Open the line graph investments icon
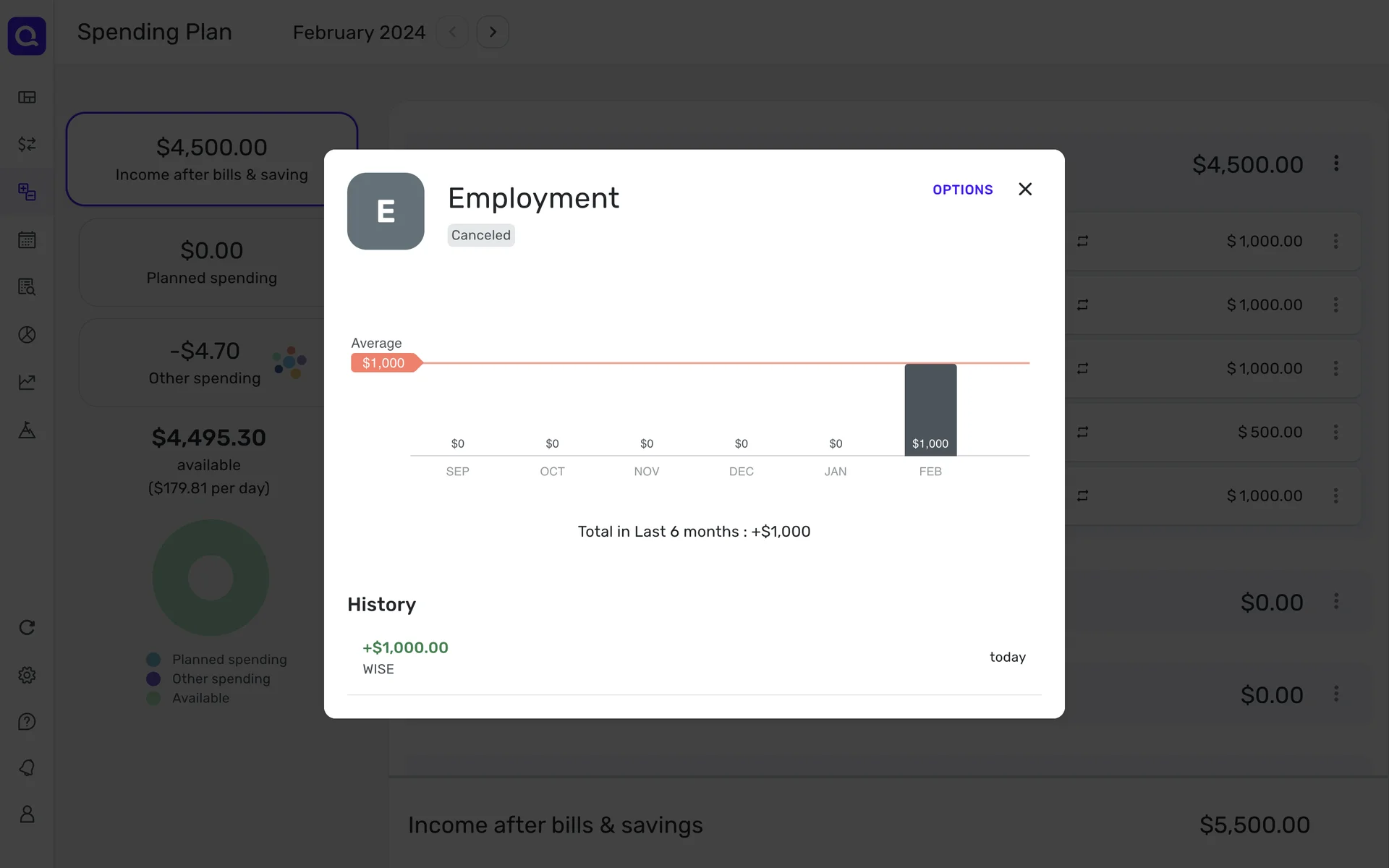The height and width of the screenshot is (868, 1389). (x=27, y=382)
